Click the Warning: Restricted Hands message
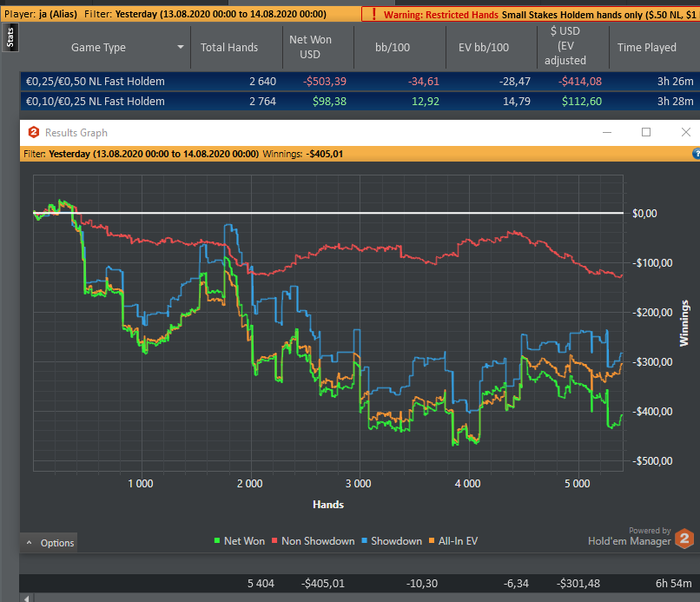 441,14
